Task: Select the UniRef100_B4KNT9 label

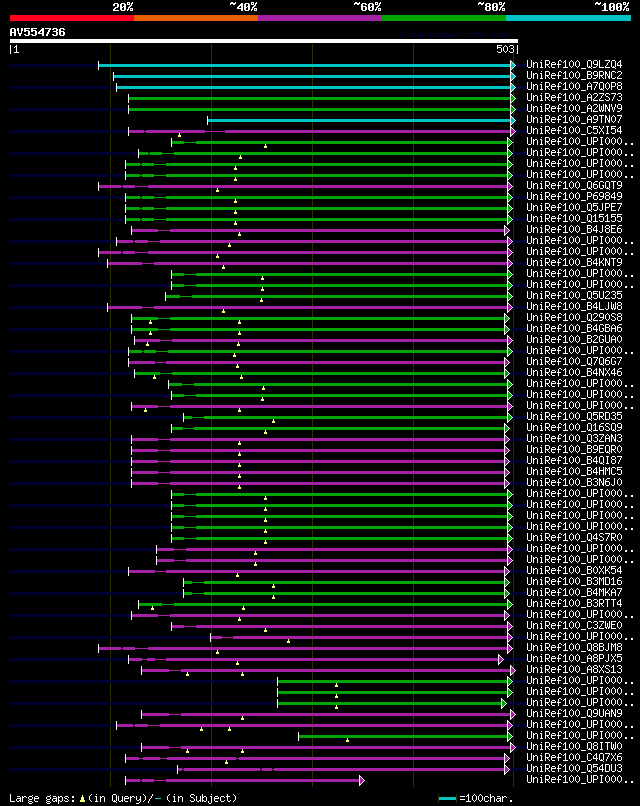Action: [x=574, y=262]
